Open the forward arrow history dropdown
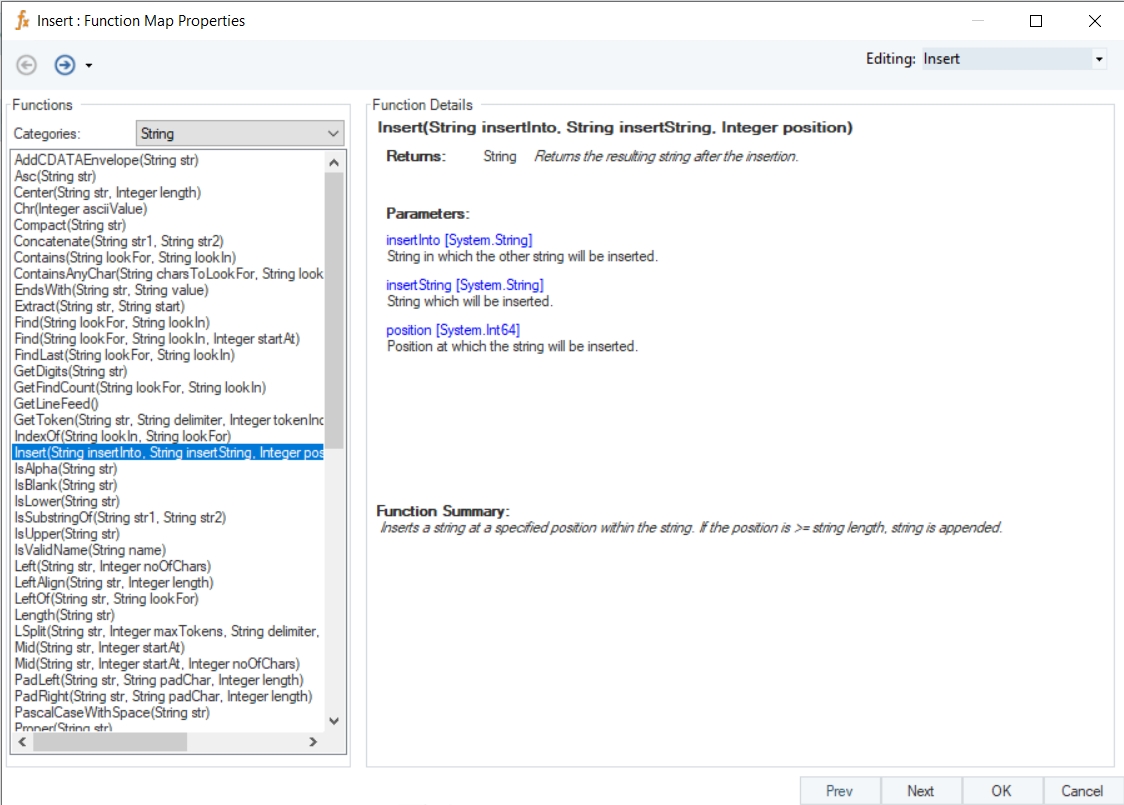 [x=89, y=66]
